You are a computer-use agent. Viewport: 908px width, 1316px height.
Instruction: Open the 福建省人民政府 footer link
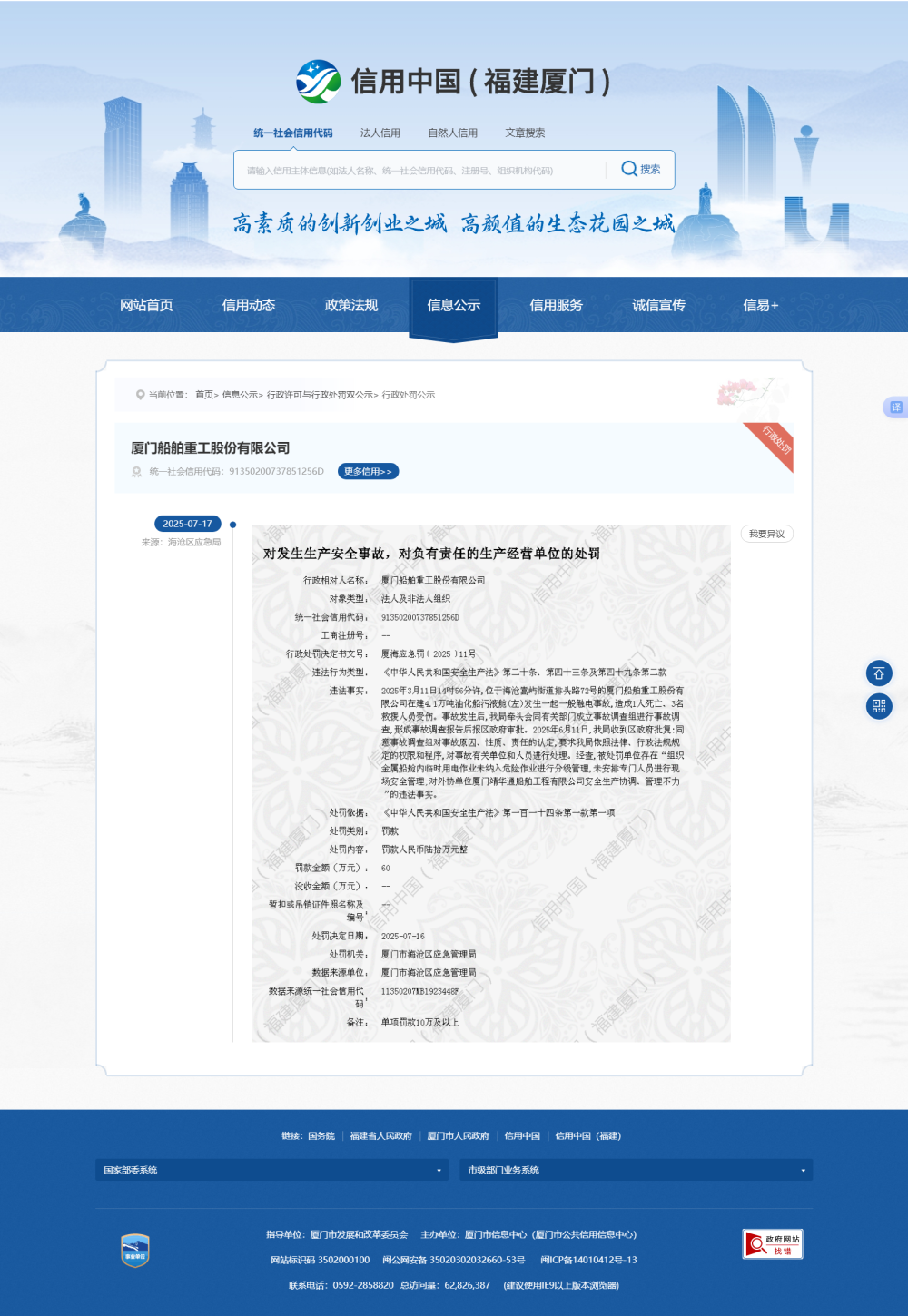coord(380,1136)
